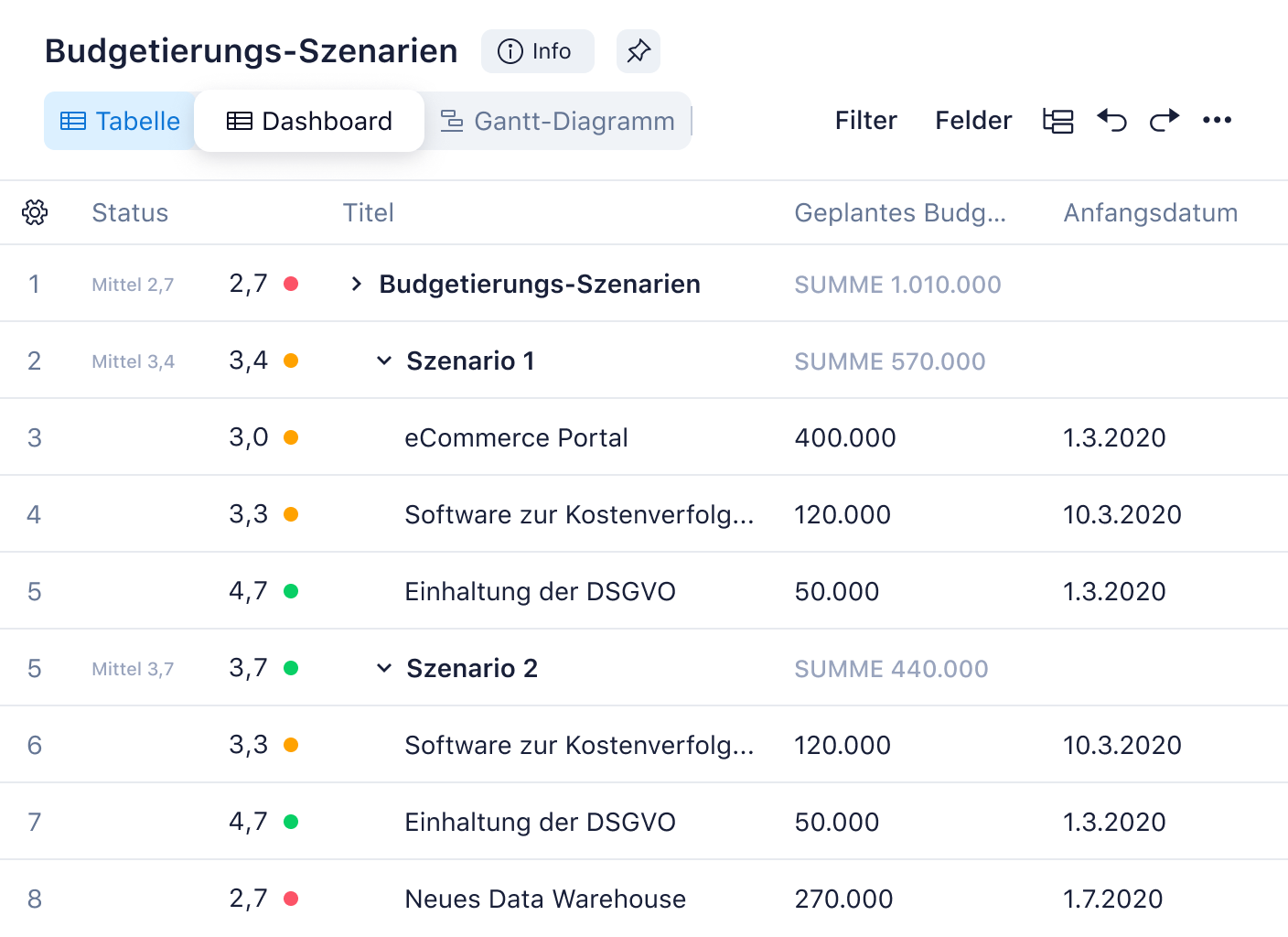
Task: Select the eCommerce Portal title cell
Action: 516,438
